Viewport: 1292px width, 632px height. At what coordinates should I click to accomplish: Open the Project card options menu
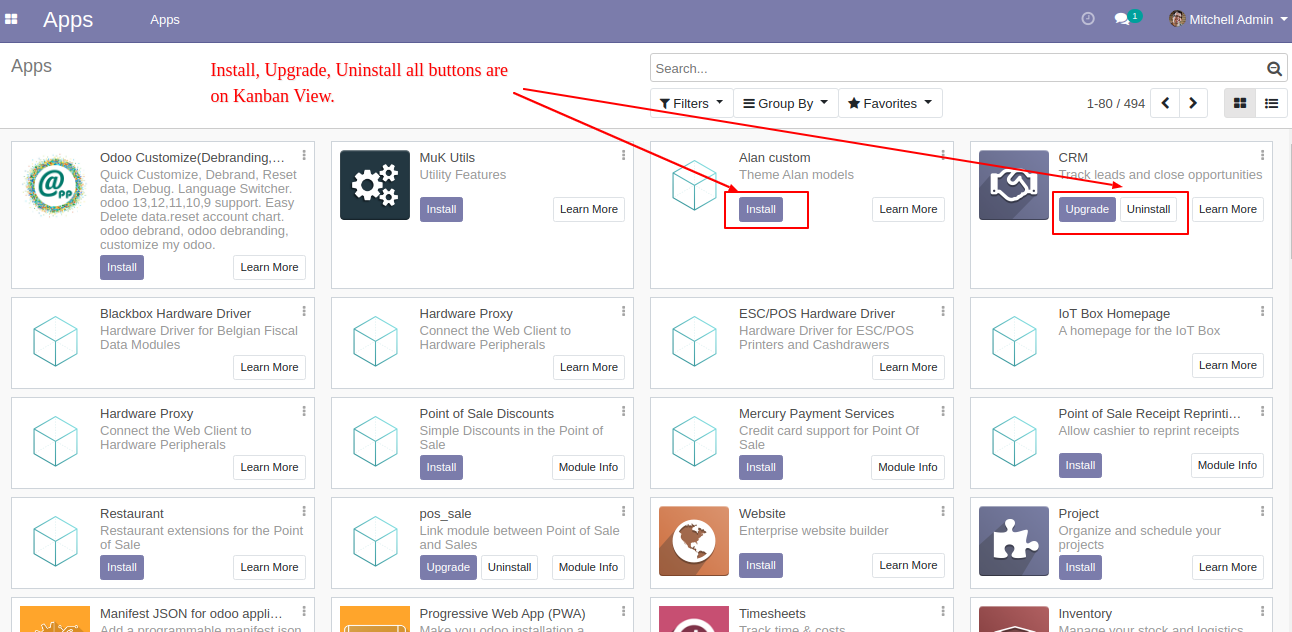click(x=1262, y=512)
